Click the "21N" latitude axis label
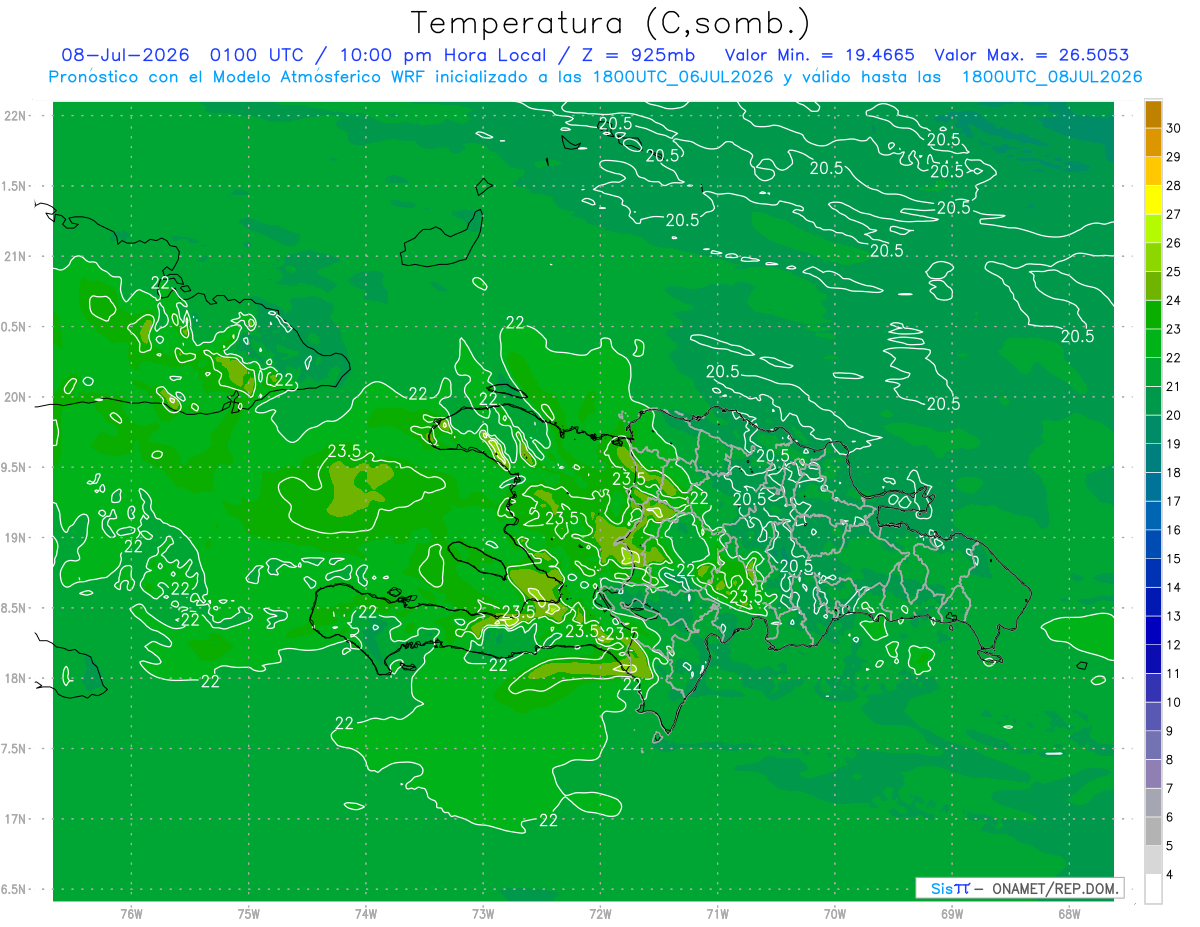The image size is (1200, 927). [17, 256]
